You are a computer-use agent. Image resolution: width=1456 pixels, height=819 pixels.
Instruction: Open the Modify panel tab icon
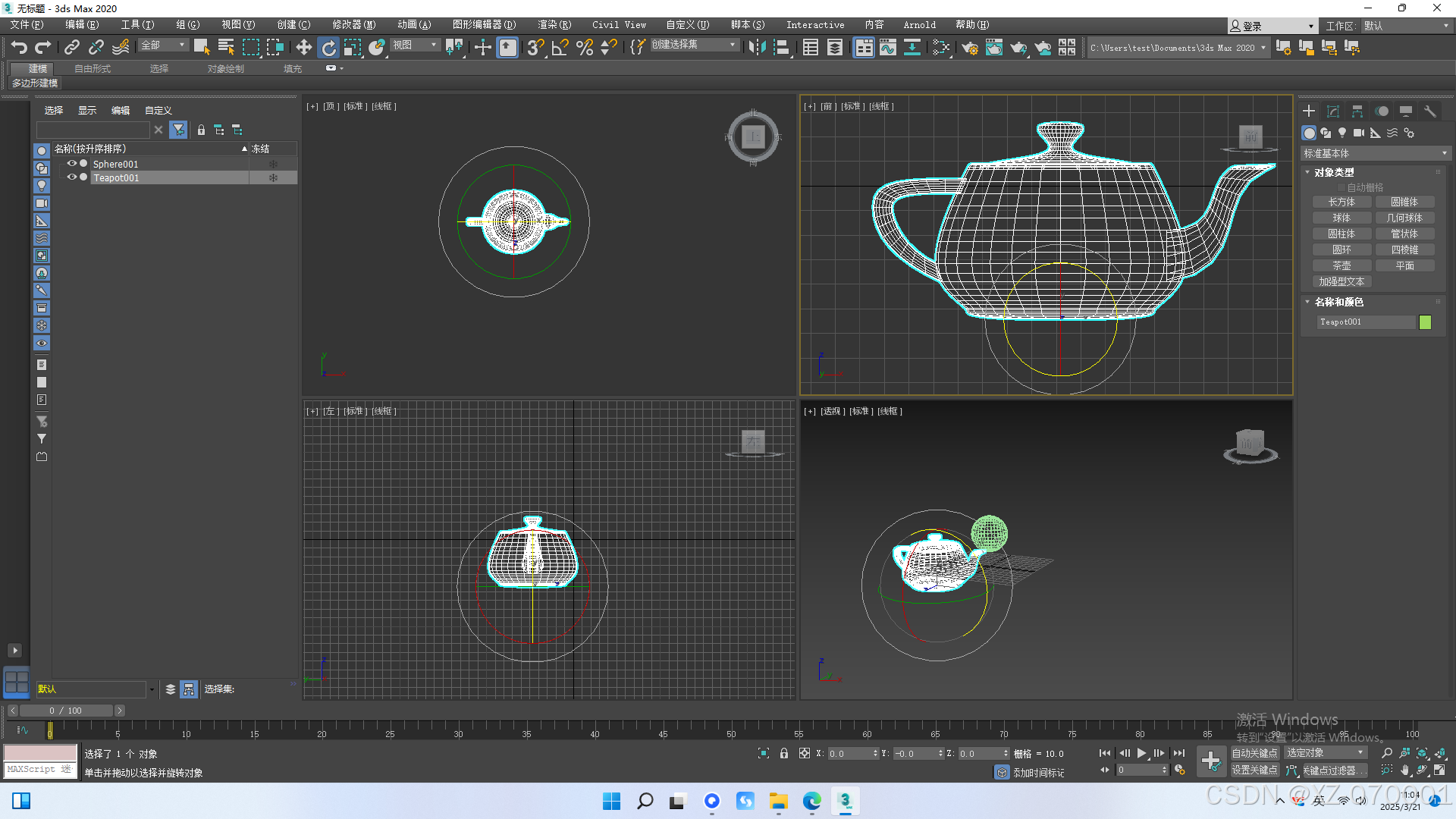[1333, 111]
